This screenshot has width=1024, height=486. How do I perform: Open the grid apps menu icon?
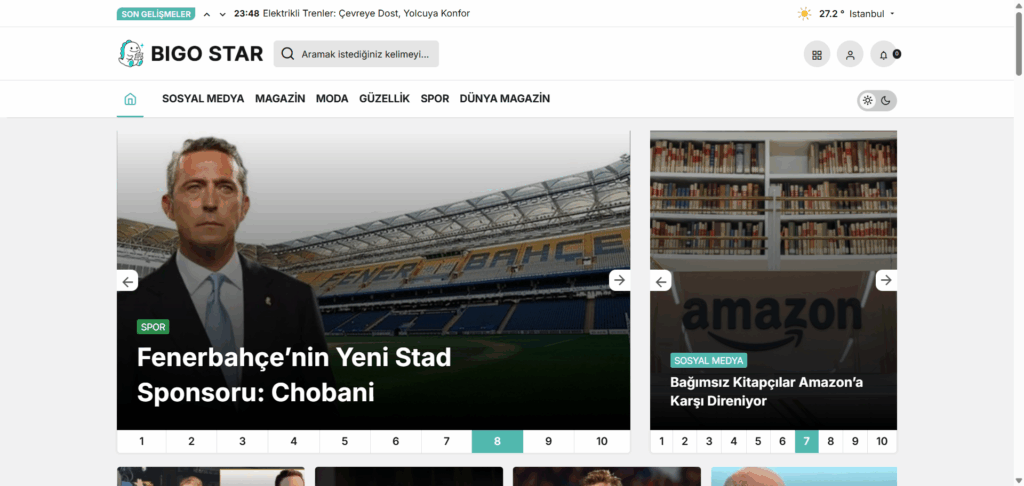817,55
